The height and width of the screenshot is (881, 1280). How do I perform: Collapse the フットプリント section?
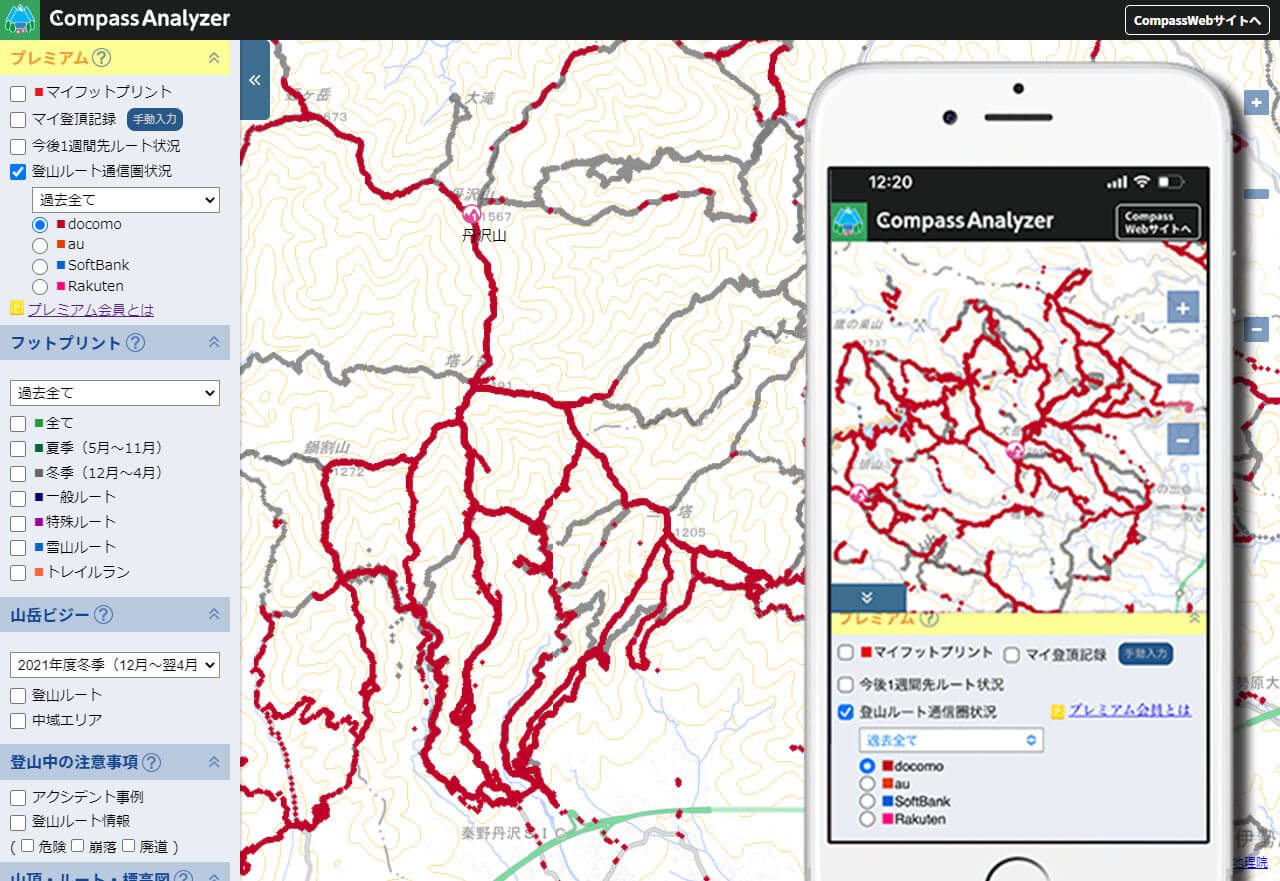(x=214, y=342)
